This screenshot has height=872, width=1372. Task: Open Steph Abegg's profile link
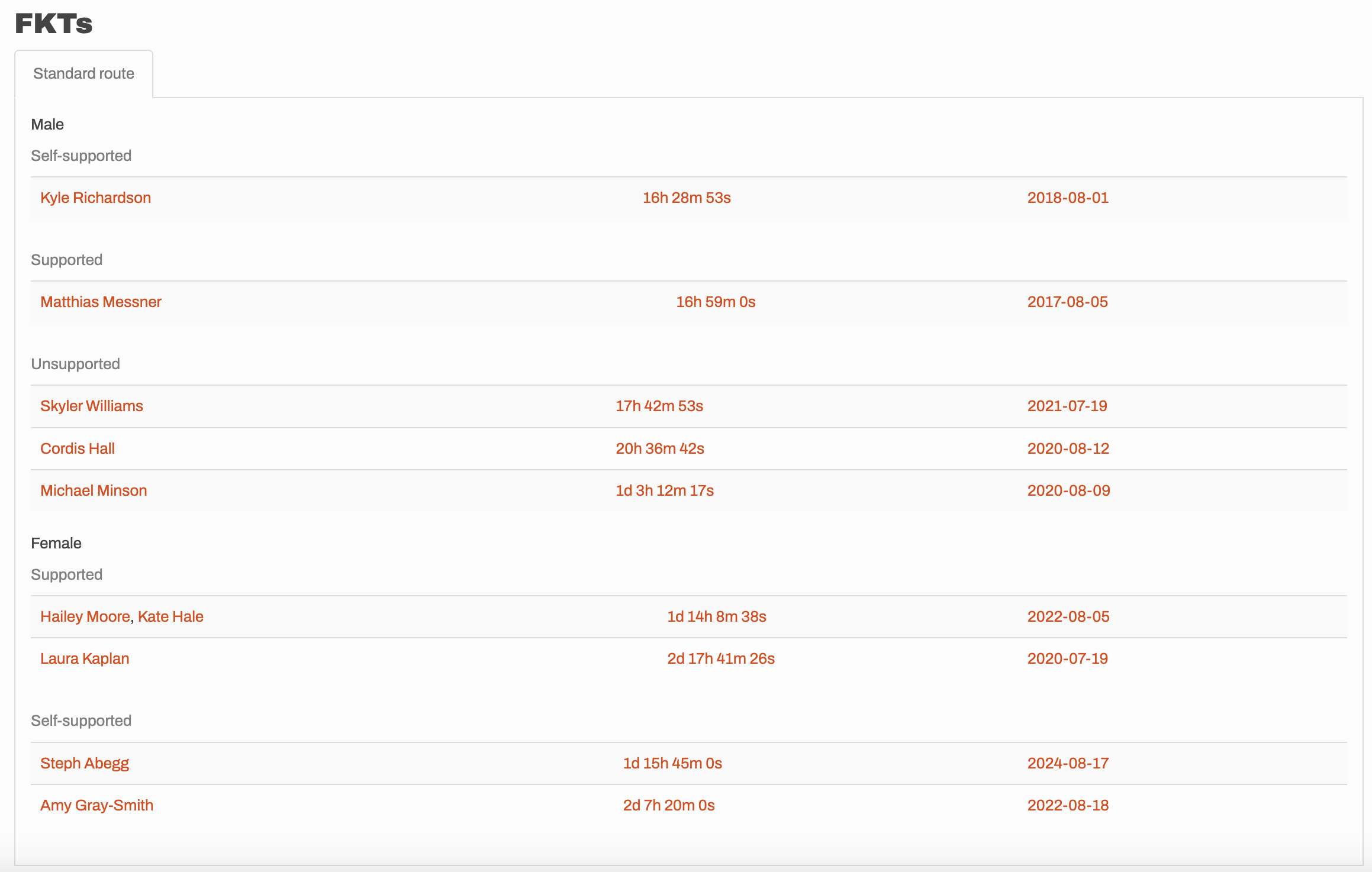[x=85, y=763]
